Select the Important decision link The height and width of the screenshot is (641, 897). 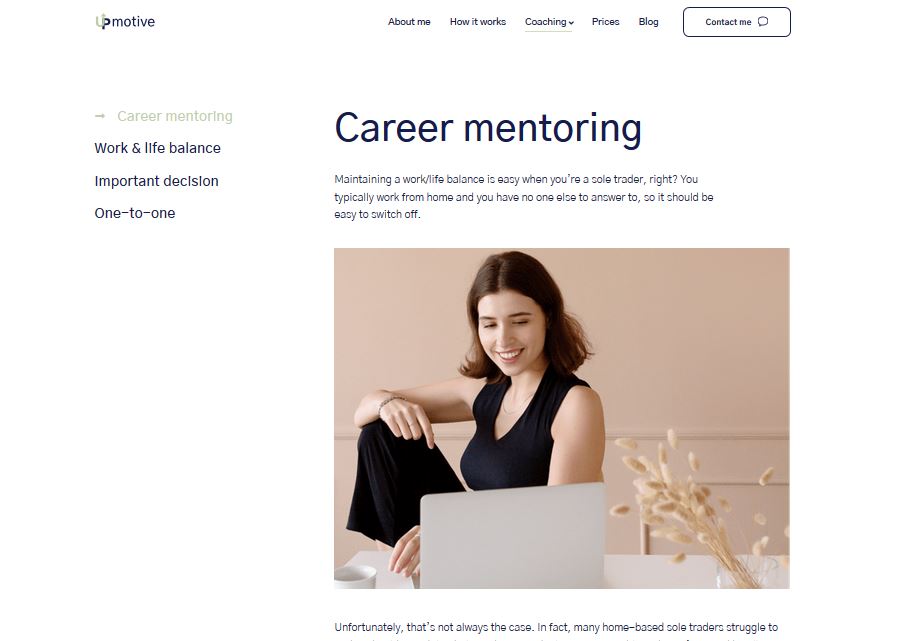click(156, 181)
